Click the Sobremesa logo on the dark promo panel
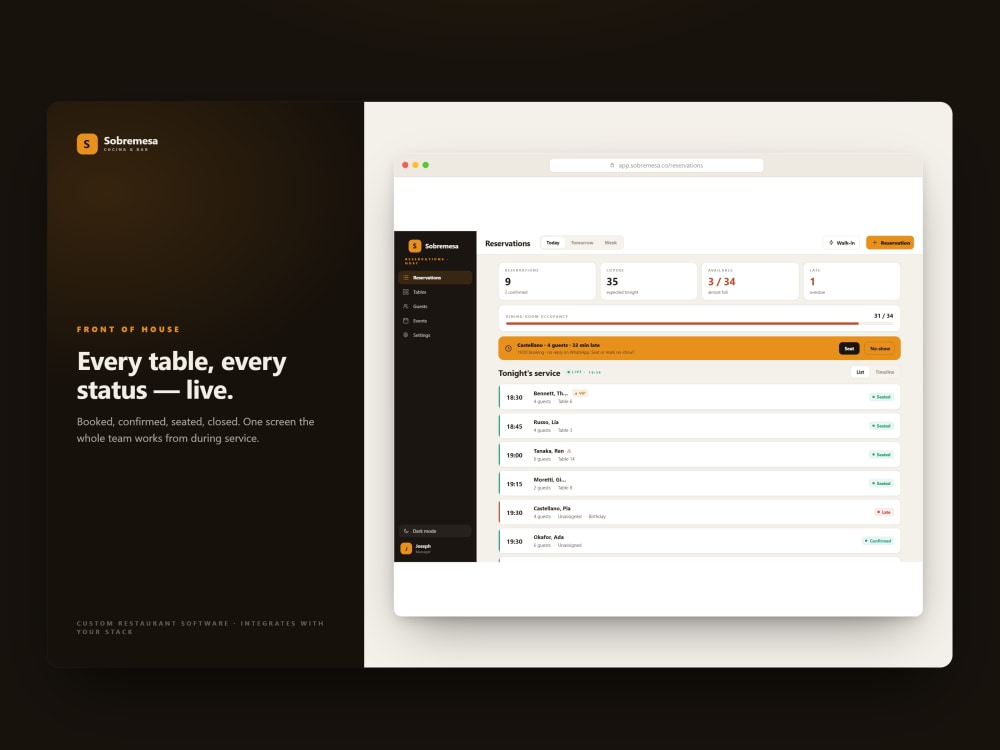 click(x=117, y=143)
